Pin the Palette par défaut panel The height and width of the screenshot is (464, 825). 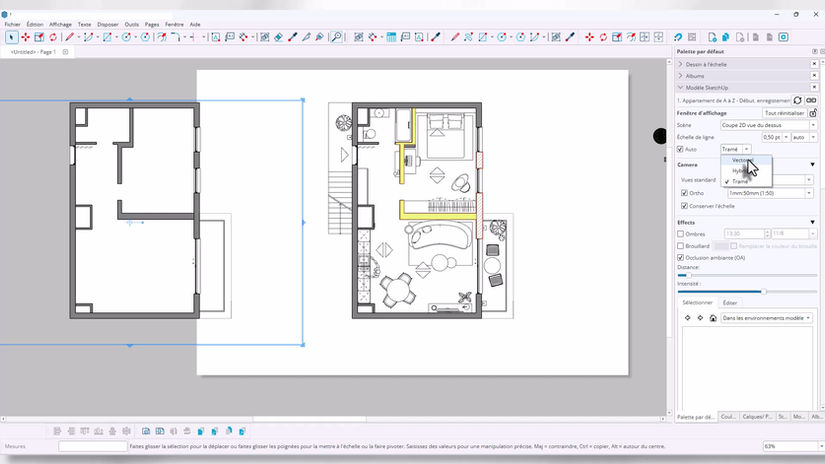click(x=814, y=52)
